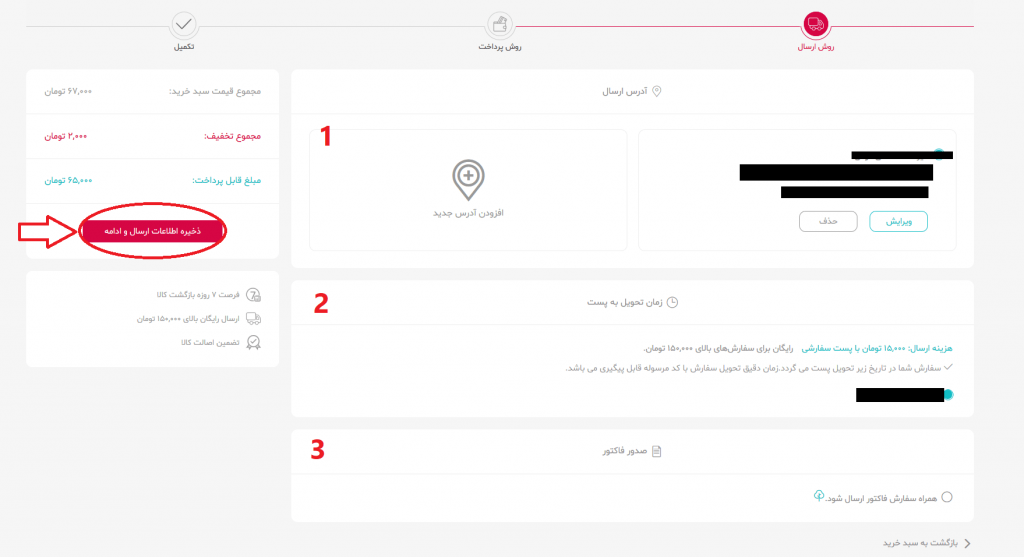The width and height of the screenshot is (1024, 557).
Task: Click the مجموع تخفیف label
Action: tap(232, 136)
